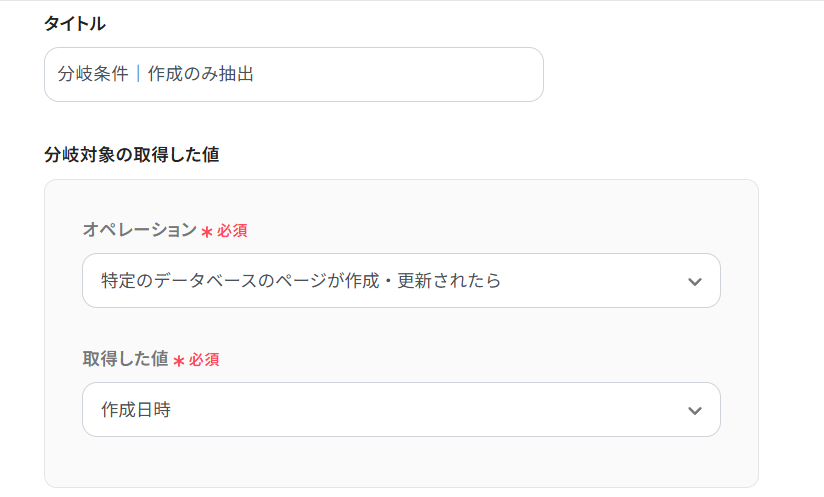Screen dimensions: 824x497
Task: Click the タイトル text input field
Action: point(293,75)
